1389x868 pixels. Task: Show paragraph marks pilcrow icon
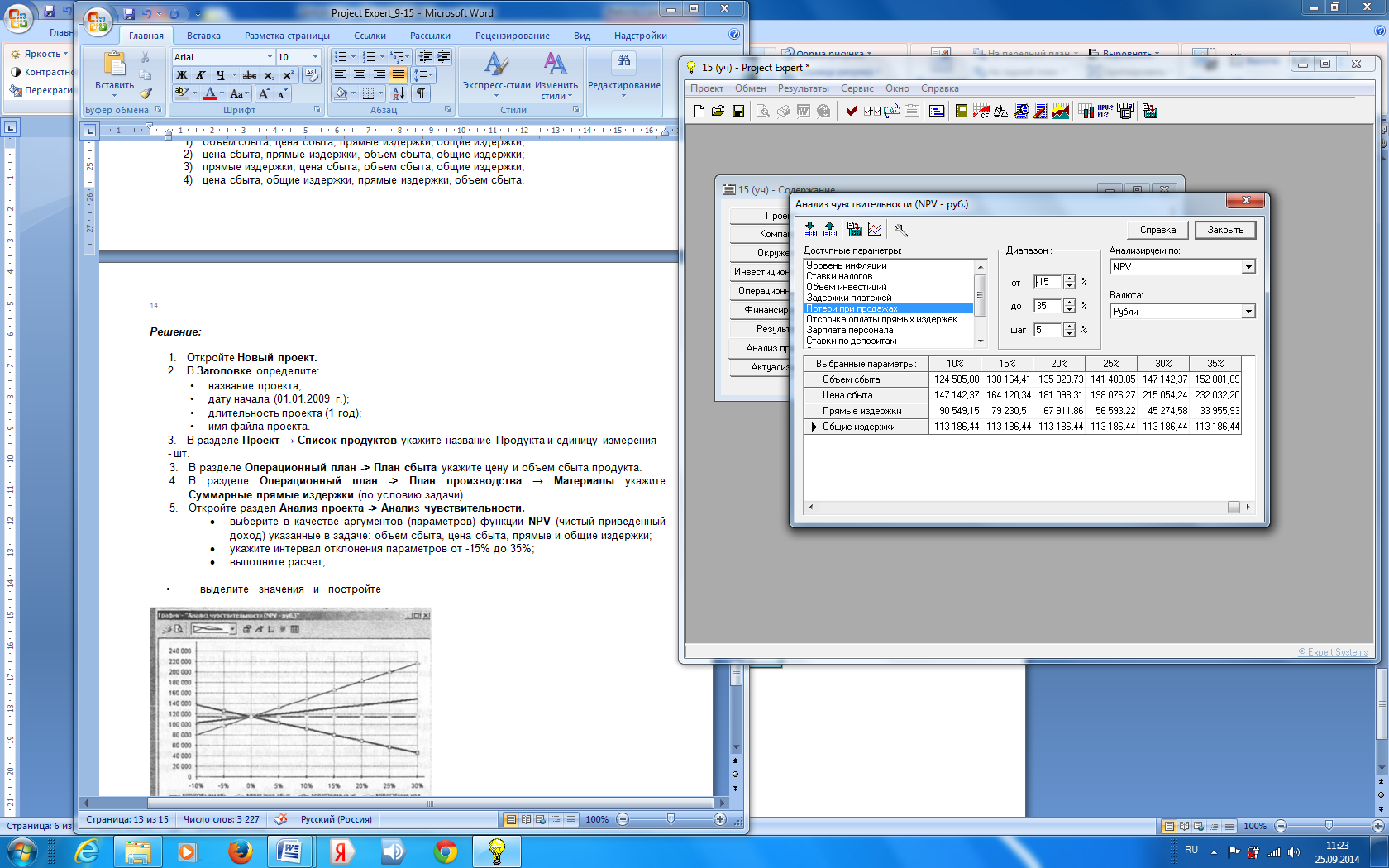[421, 93]
